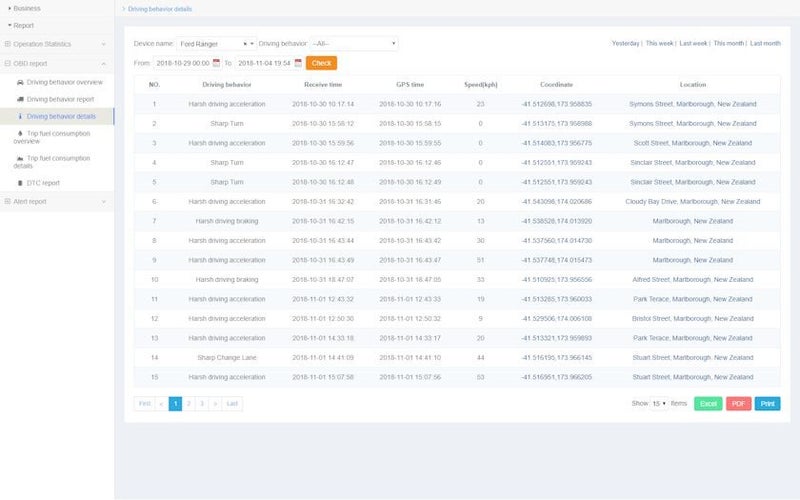
Task: Open the items-per-page Show dropdown
Action: [659, 404]
